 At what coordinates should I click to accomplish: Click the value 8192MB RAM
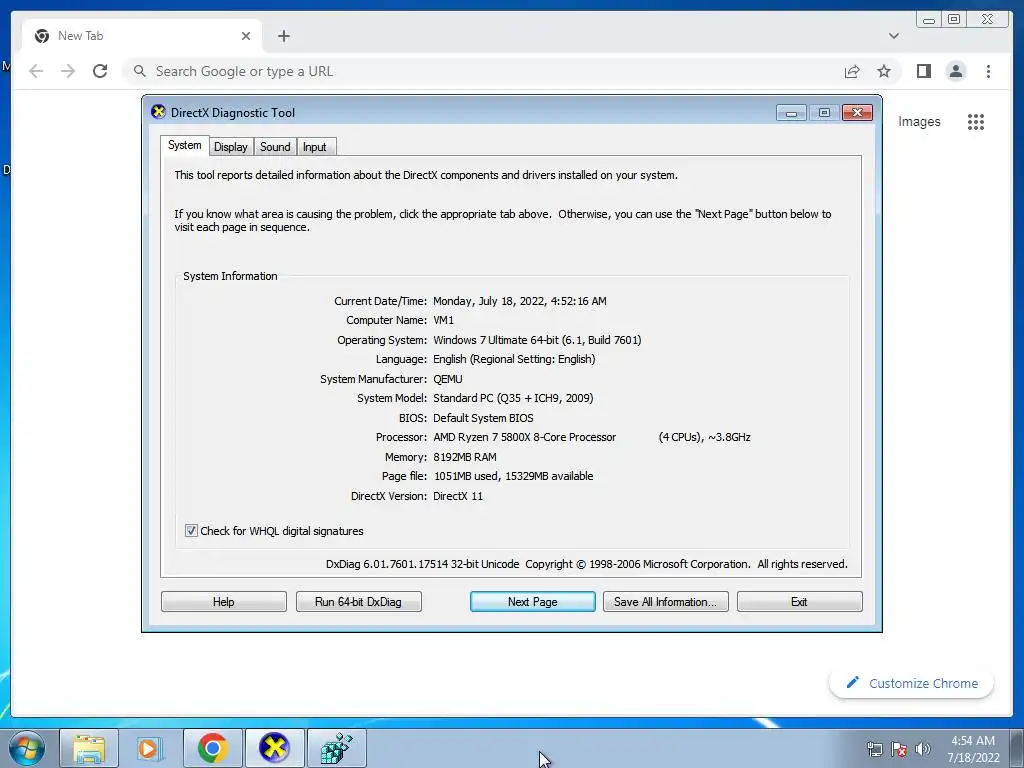[464, 457]
